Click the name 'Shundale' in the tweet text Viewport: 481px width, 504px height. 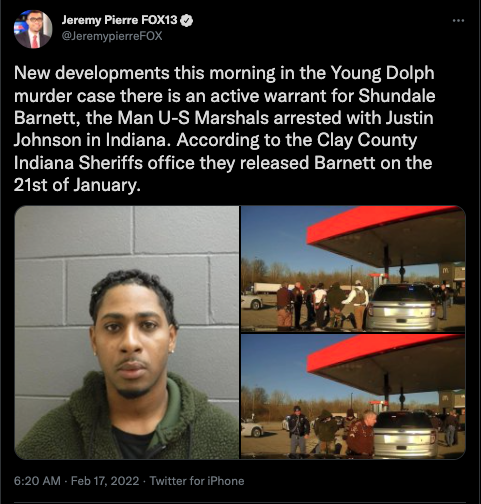[397, 96]
